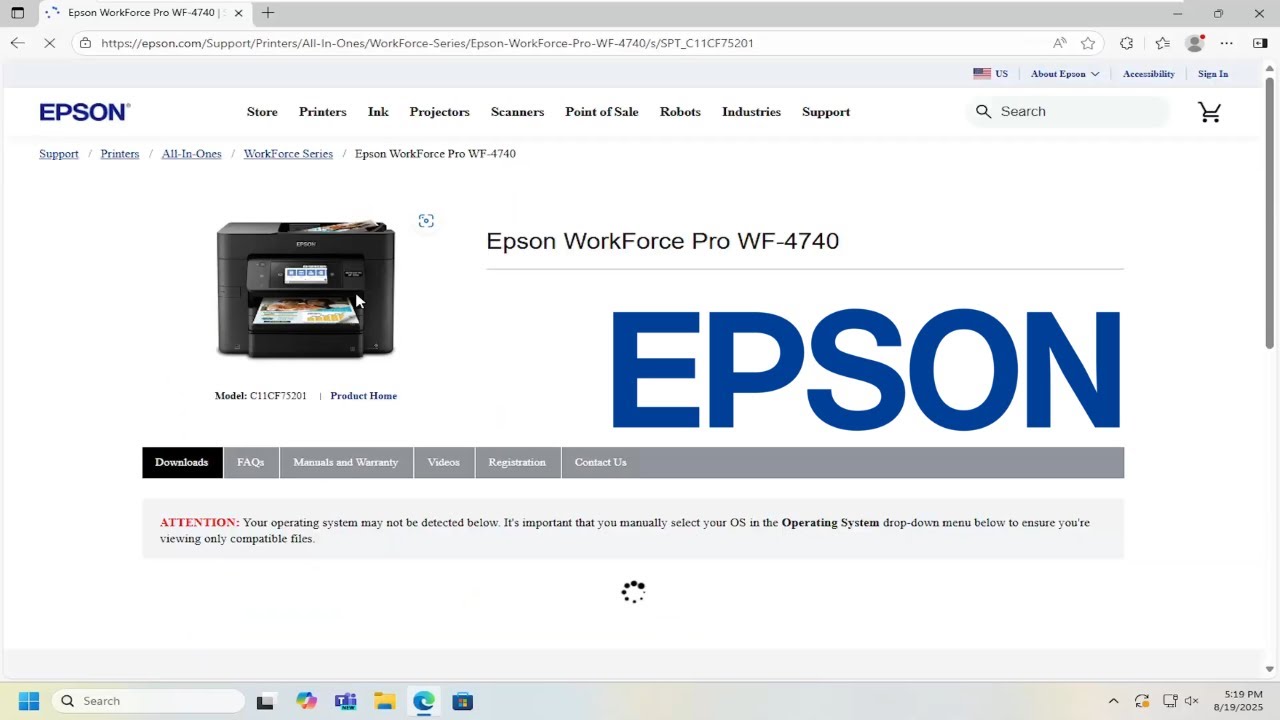Click the browser address bar URL

(427, 43)
